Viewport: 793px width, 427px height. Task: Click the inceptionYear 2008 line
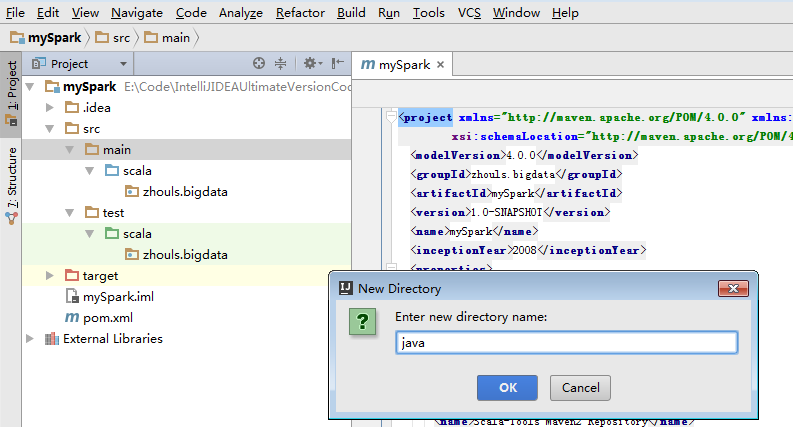[x=528, y=250]
